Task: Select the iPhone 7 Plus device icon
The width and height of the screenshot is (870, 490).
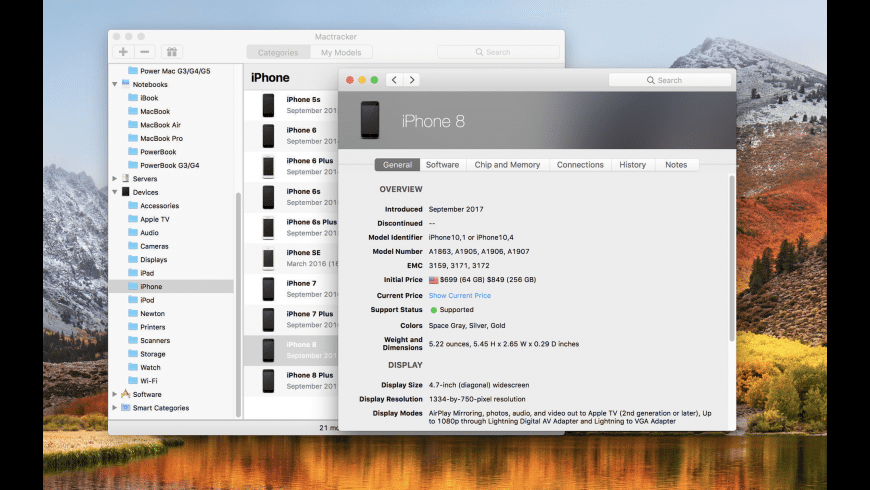Action: [x=269, y=319]
